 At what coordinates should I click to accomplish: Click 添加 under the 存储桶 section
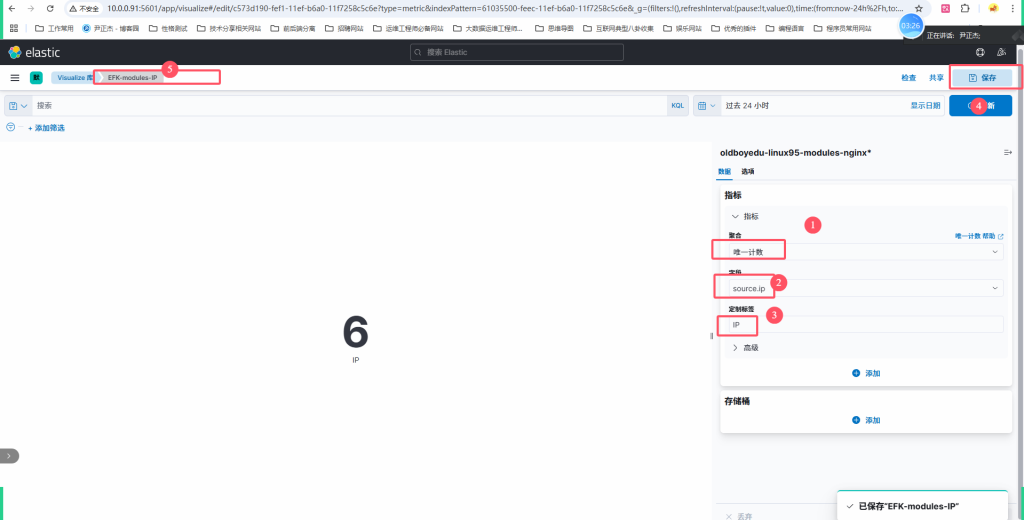(x=866, y=420)
